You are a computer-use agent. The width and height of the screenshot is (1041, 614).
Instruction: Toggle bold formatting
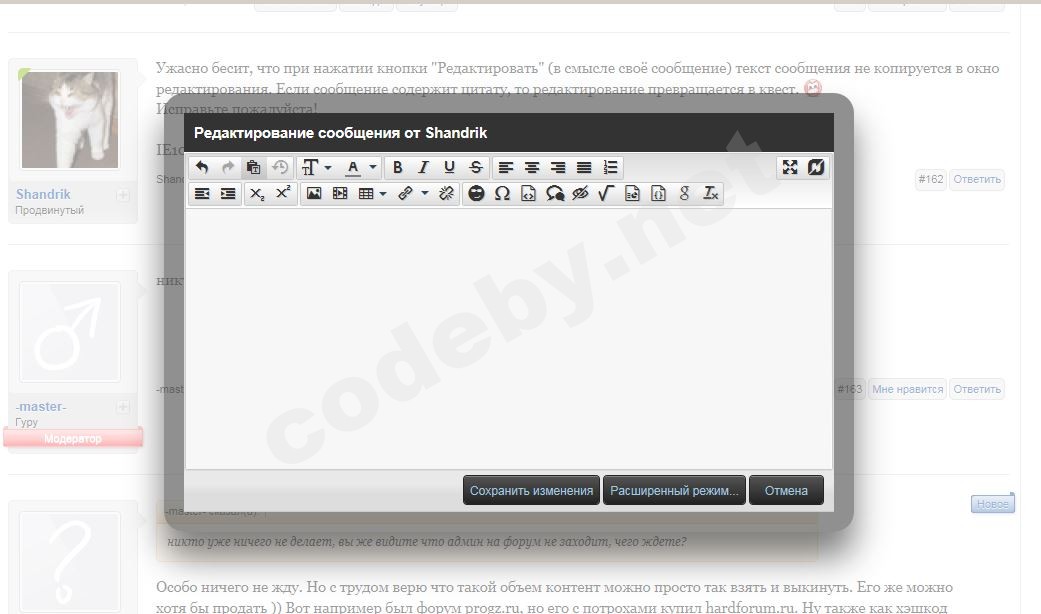(397, 167)
